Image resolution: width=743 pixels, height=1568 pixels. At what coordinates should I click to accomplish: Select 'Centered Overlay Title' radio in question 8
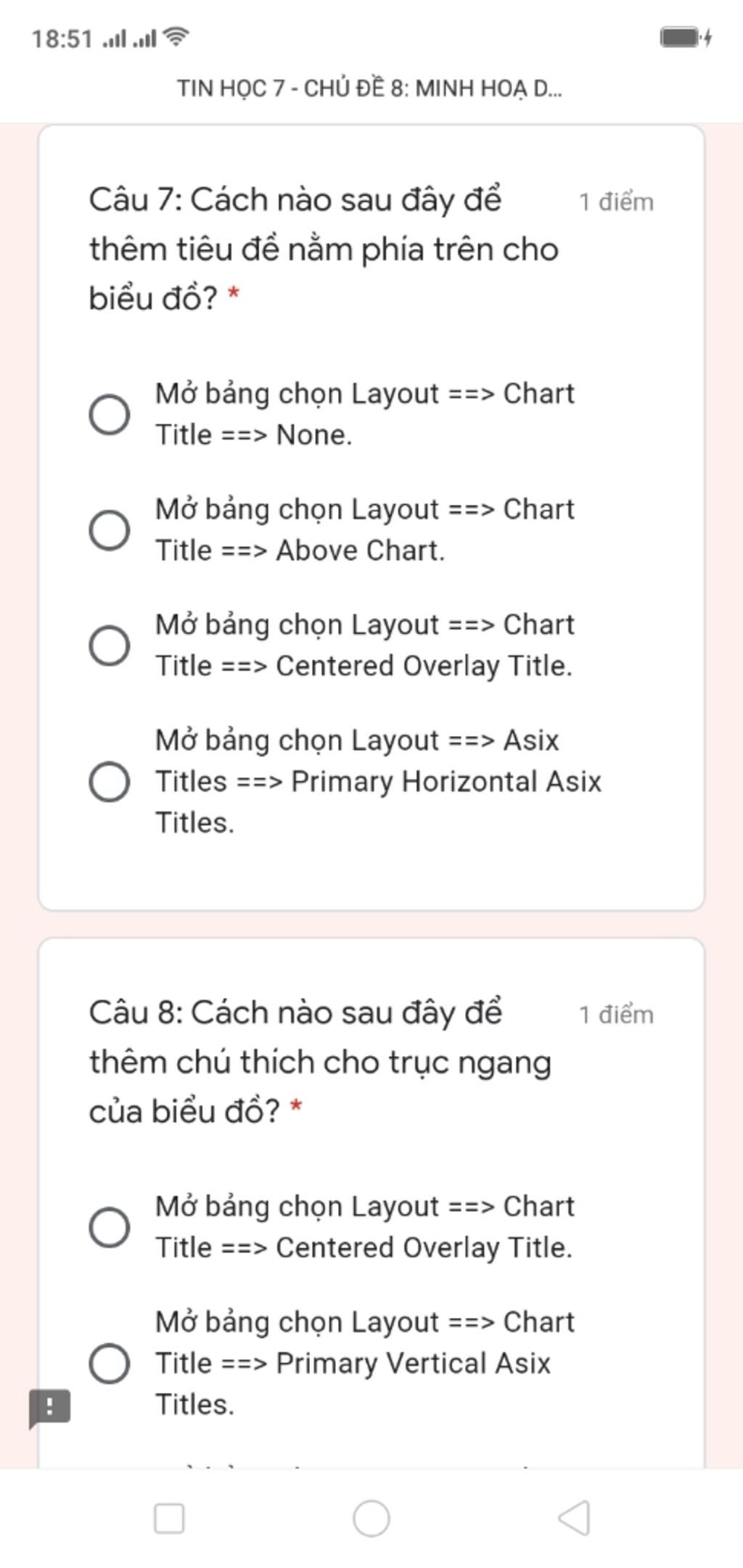tap(110, 1227)
